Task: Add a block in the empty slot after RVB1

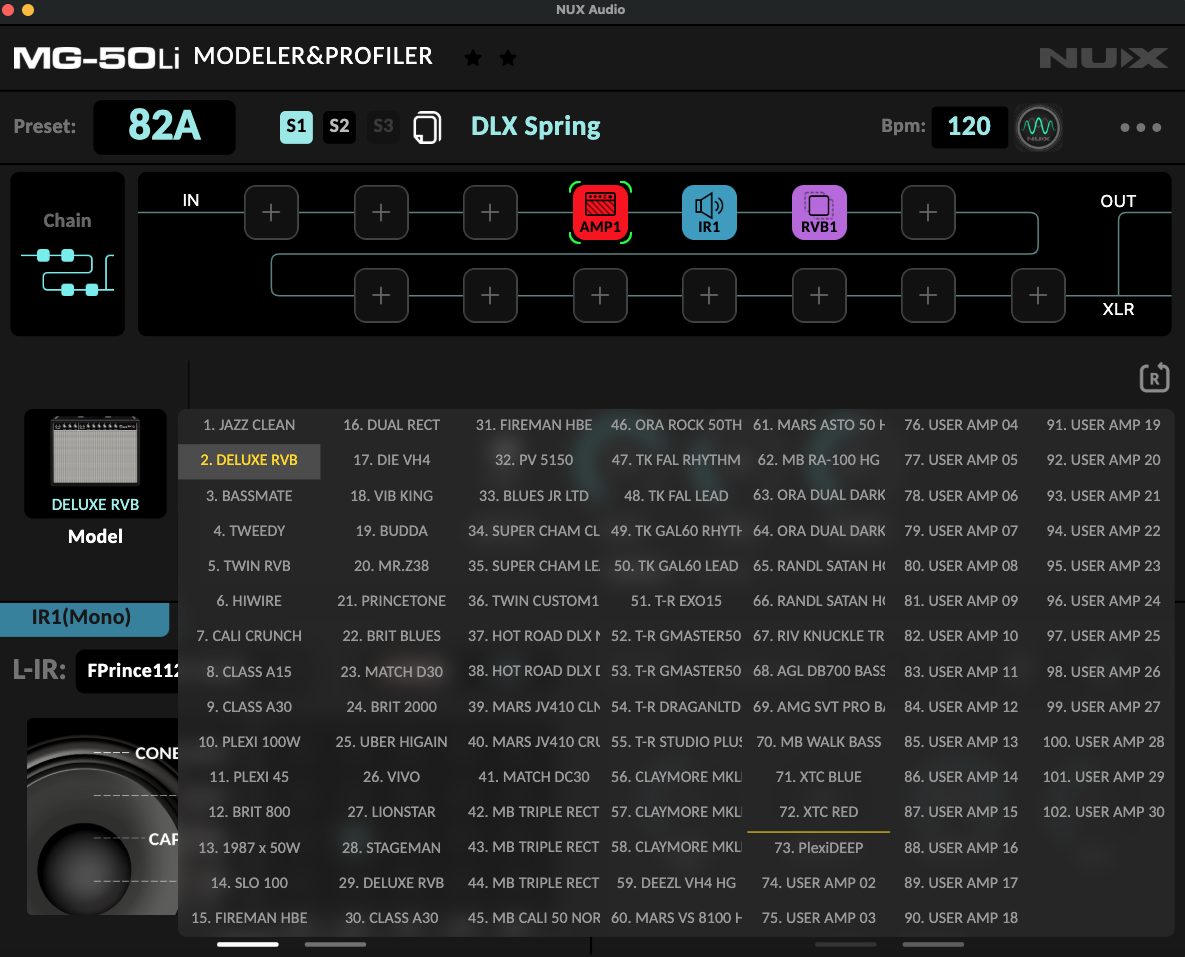Action: pos(928,212)
